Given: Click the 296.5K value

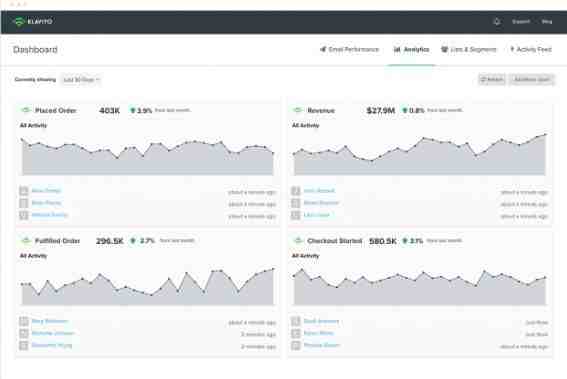Looking at the screenshot, I should tap(110, 241).
